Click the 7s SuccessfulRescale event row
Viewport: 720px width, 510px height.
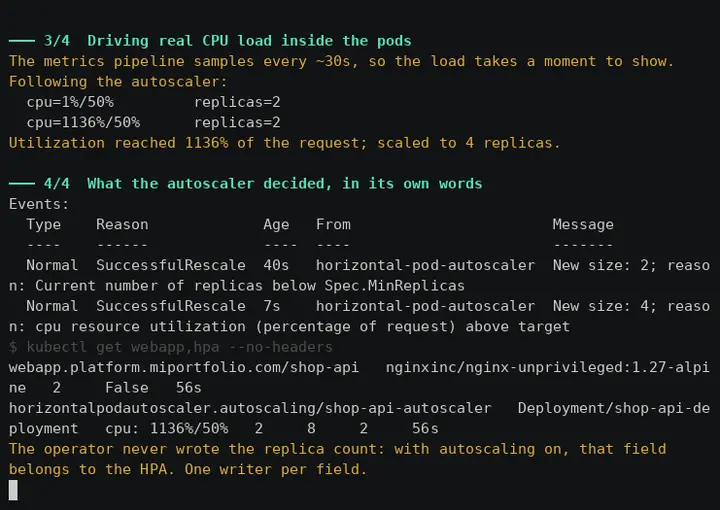pos(360,316)
